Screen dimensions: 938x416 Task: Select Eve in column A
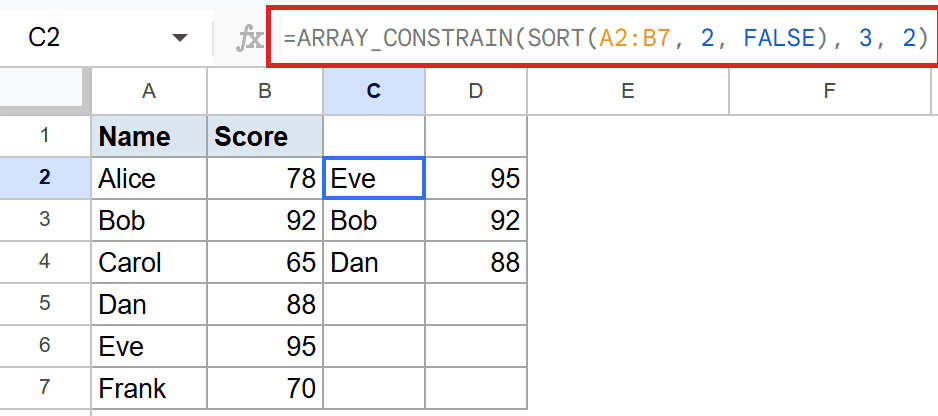coord(149,346)
